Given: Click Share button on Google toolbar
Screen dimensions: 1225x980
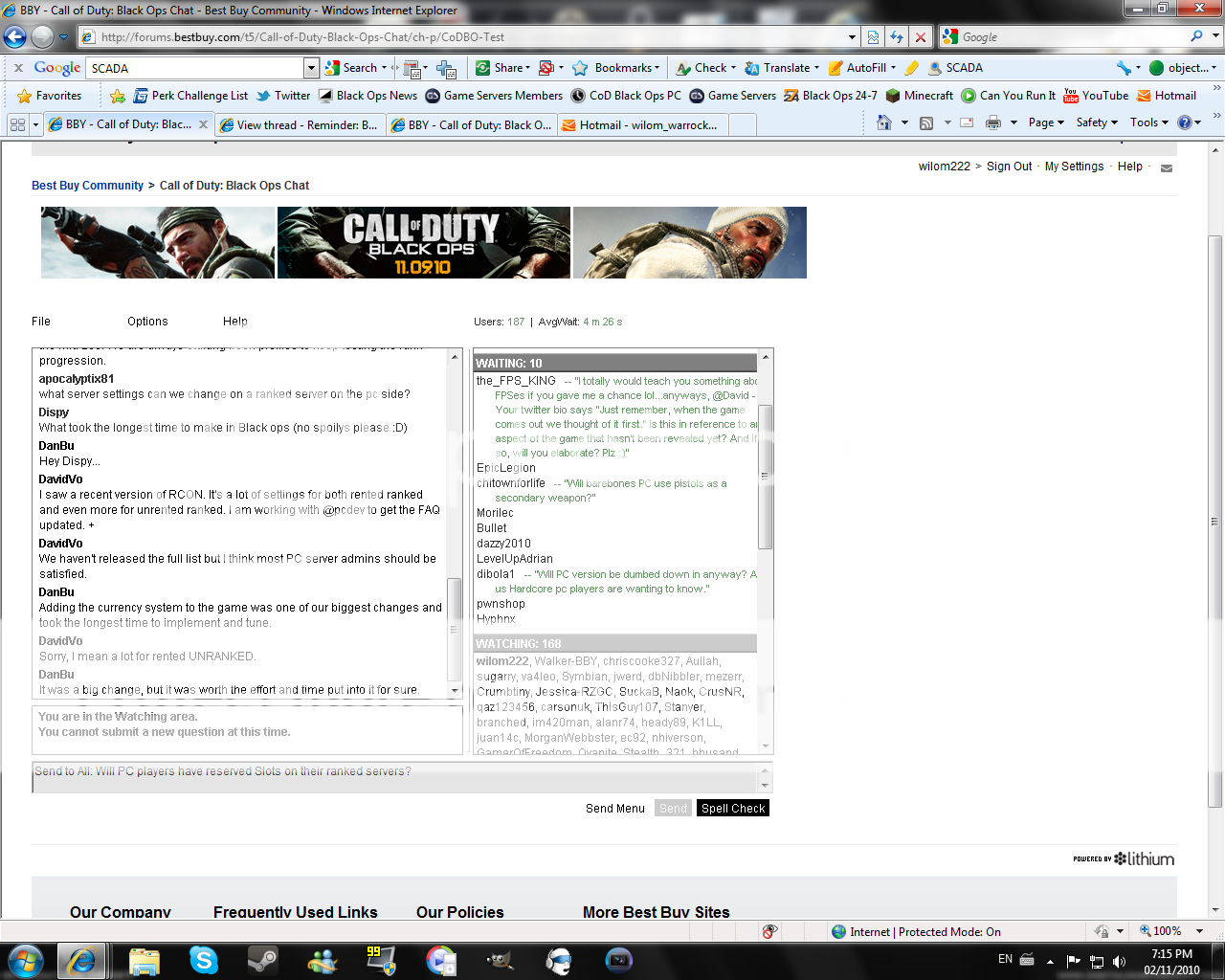Looking at the screenshot, I should click(503, 68).
